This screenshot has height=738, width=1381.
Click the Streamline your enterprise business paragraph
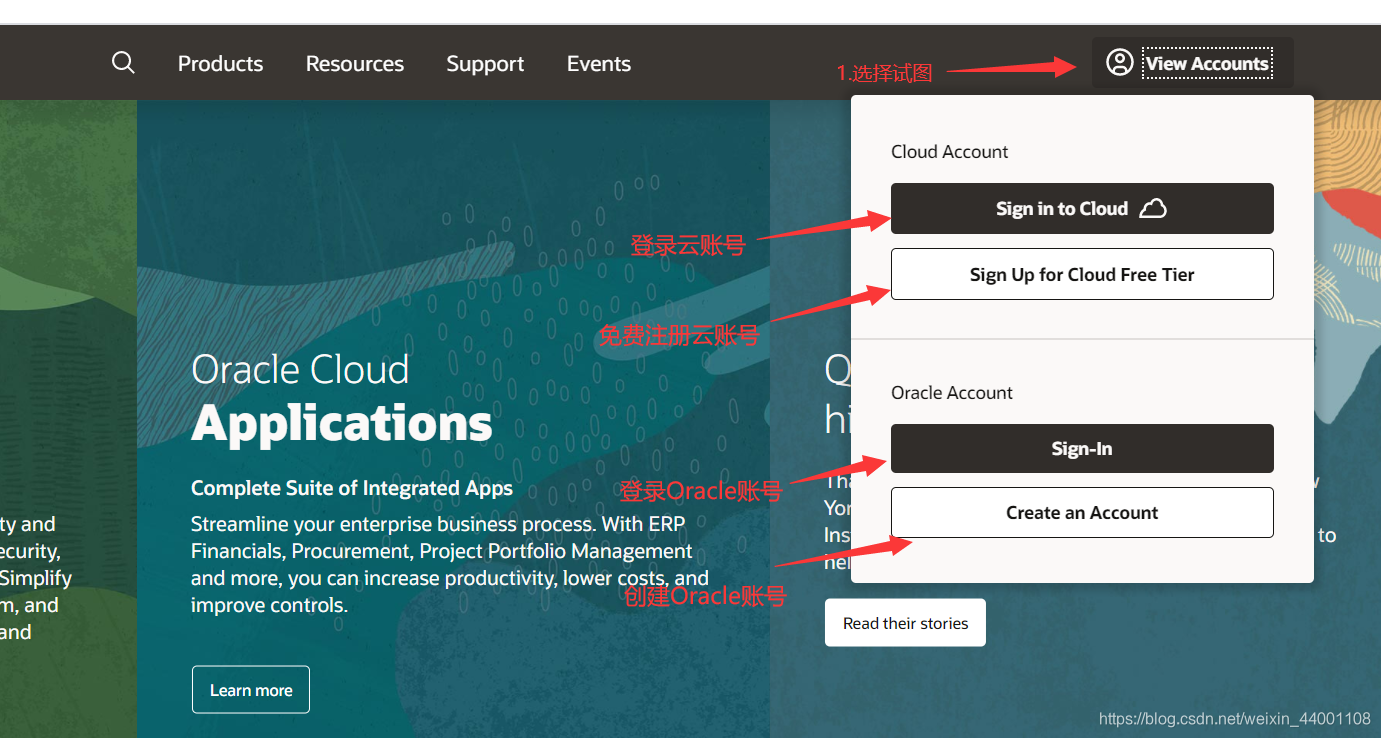[450, 565]
